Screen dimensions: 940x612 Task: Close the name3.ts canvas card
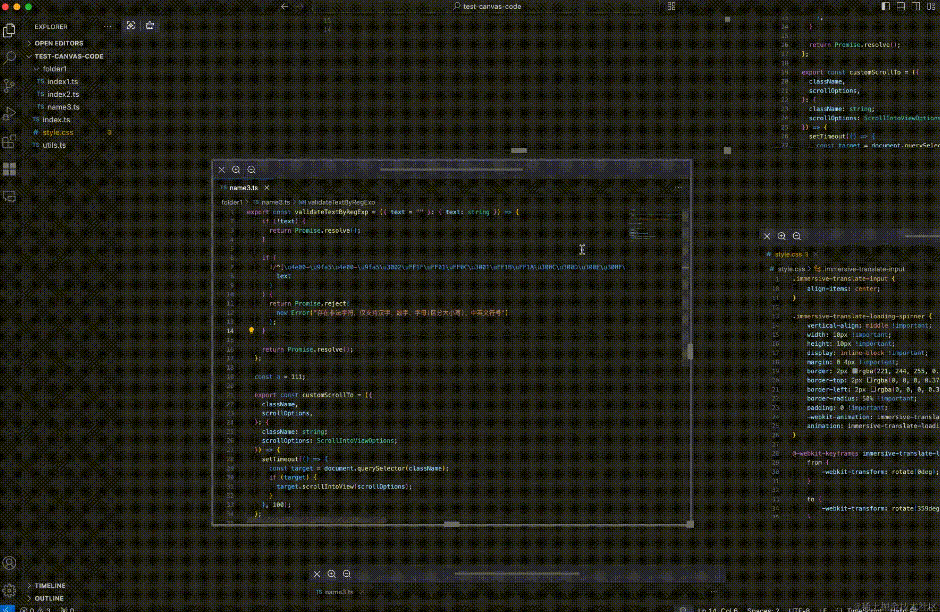(x=222, y=170)
